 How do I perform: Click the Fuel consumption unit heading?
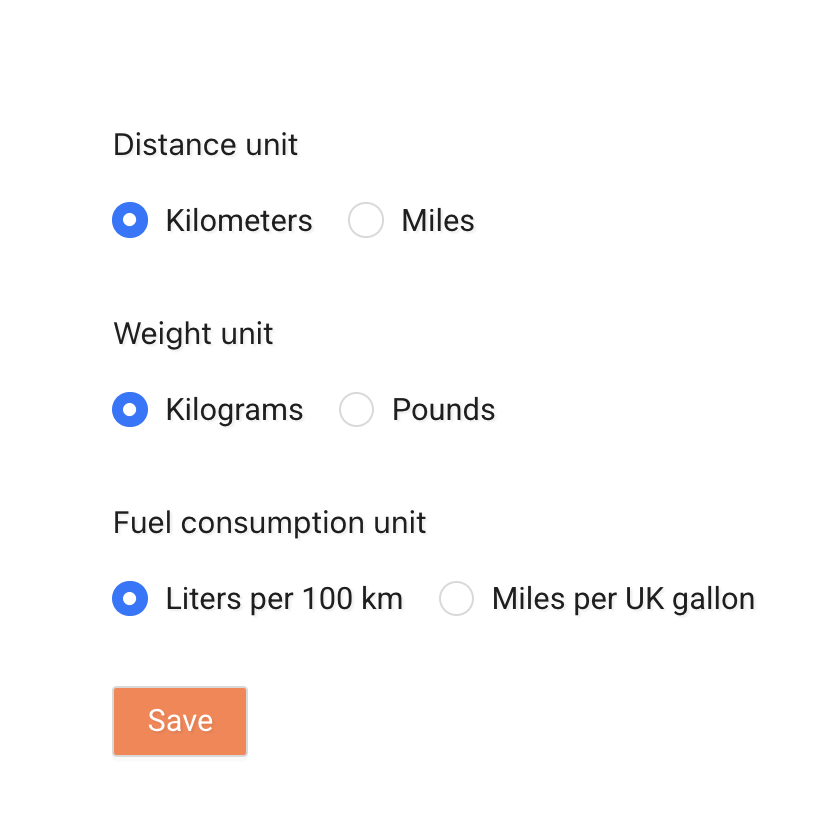coord(268,522)
